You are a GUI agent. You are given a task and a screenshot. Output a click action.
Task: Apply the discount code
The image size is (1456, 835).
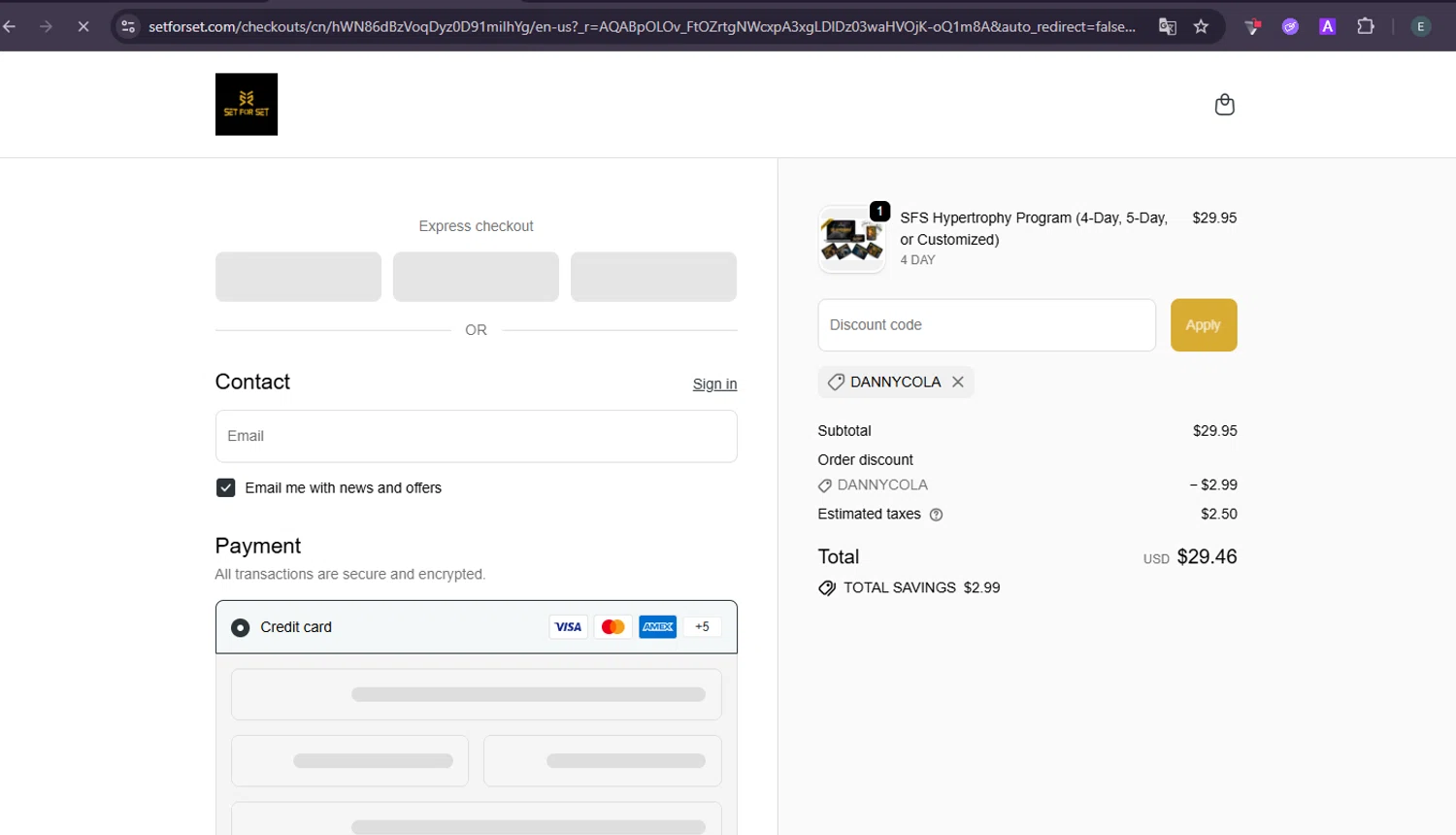[1204, 325]
